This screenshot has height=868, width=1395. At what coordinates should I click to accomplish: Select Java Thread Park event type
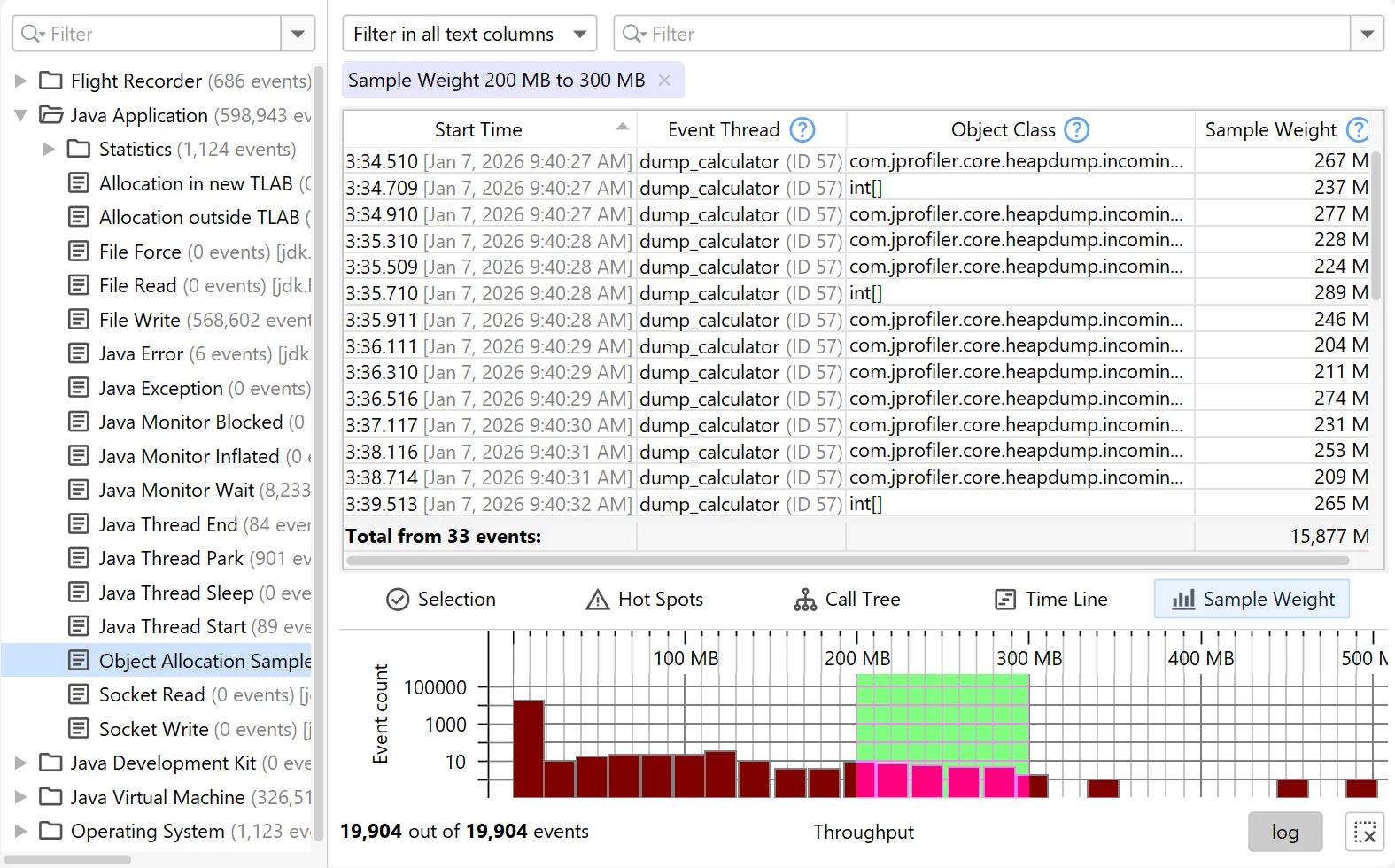tap(190, 558)
